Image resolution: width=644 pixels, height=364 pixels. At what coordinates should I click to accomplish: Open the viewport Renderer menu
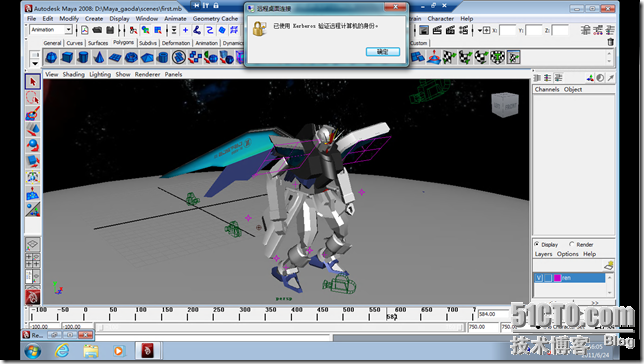click(x=147, y=74)
